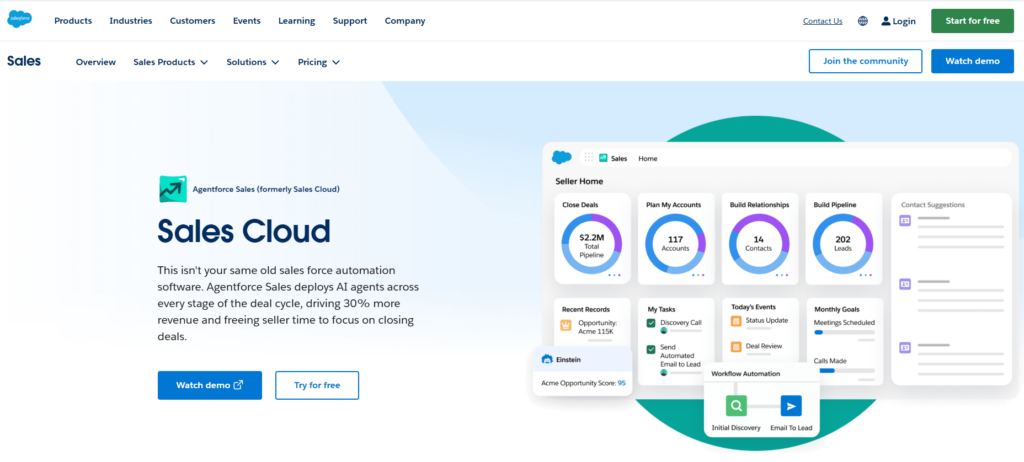Click the Contact Suggestions panel title
This screenshot has height=462, width=1024.
tap(933, 205)
